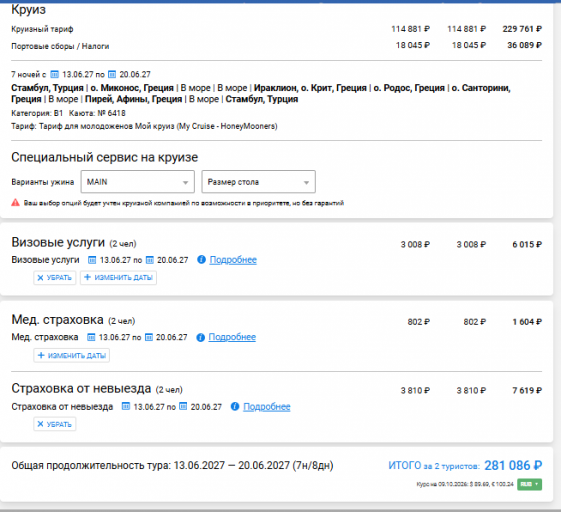Viewport: 561px width, 512px height.
Task: Click Специальный сервис на круизе heading
Action: click(x=104, y=157)
